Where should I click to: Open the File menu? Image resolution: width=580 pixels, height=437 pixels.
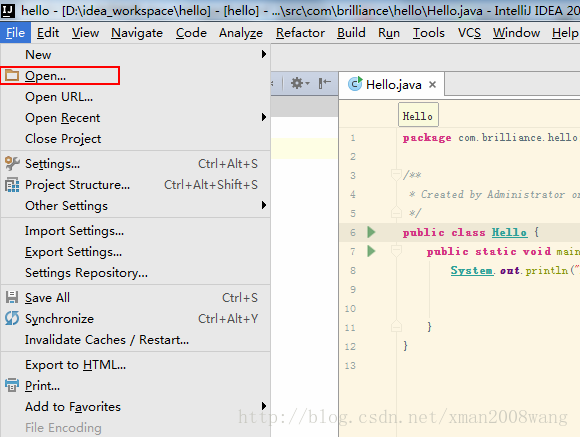15,33
